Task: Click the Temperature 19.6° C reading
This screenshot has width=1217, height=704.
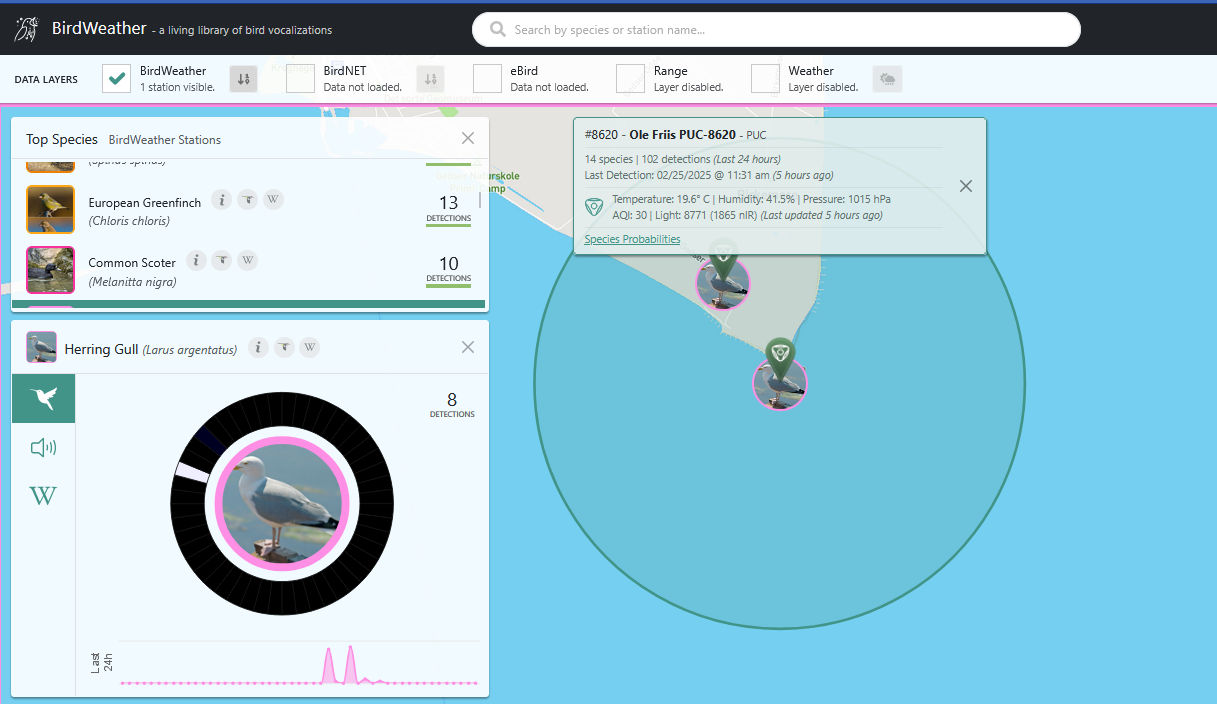Action: [661, 199]
